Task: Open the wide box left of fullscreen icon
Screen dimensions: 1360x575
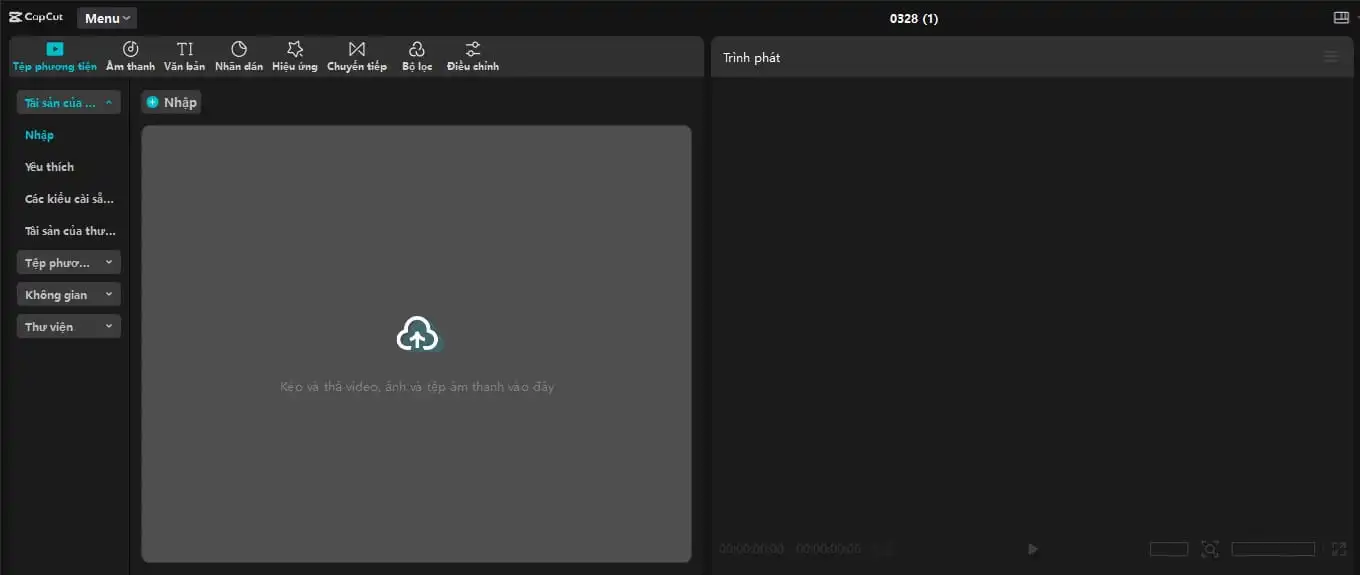Action: (1273, 549)
